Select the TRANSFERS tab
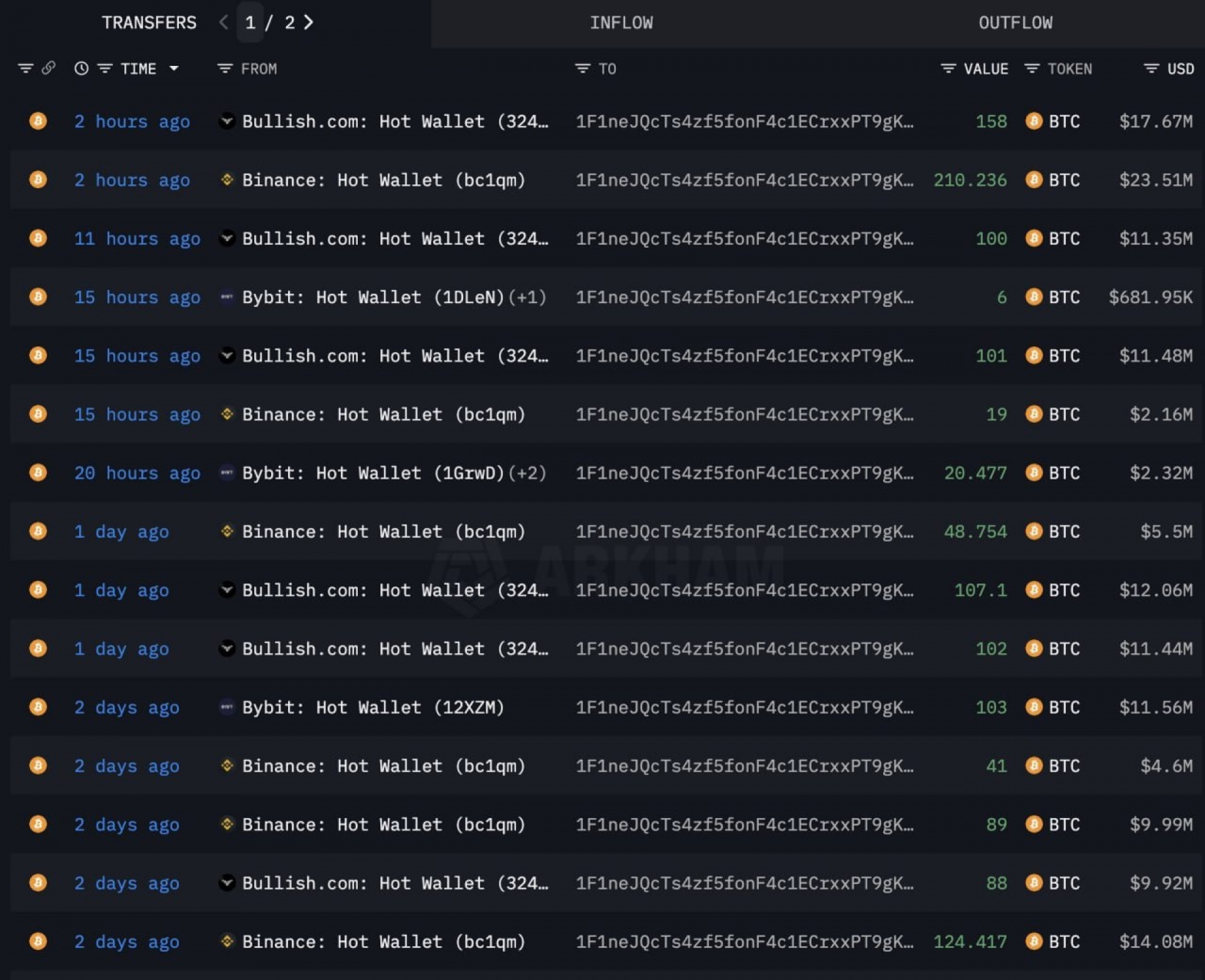 point(149,23)
